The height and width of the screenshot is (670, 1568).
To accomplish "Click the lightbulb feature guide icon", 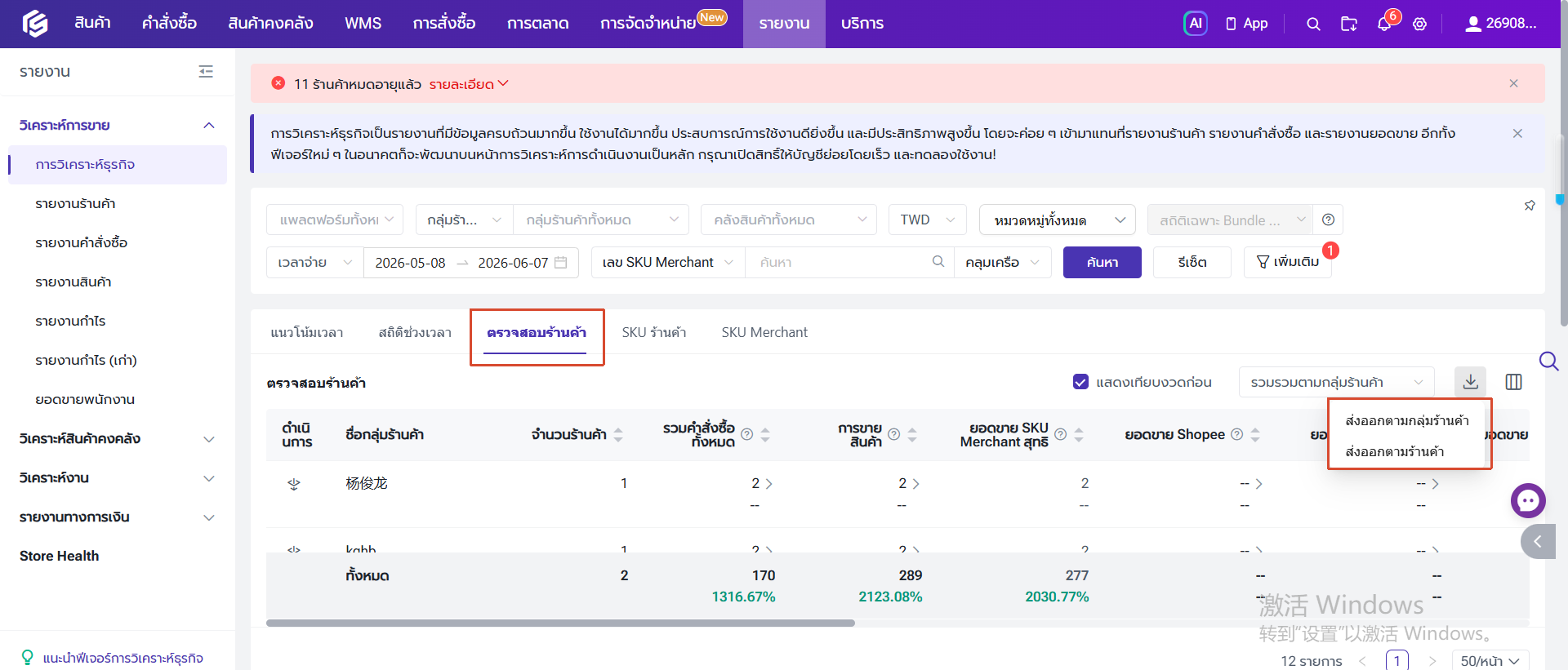I will click(28, 658).
